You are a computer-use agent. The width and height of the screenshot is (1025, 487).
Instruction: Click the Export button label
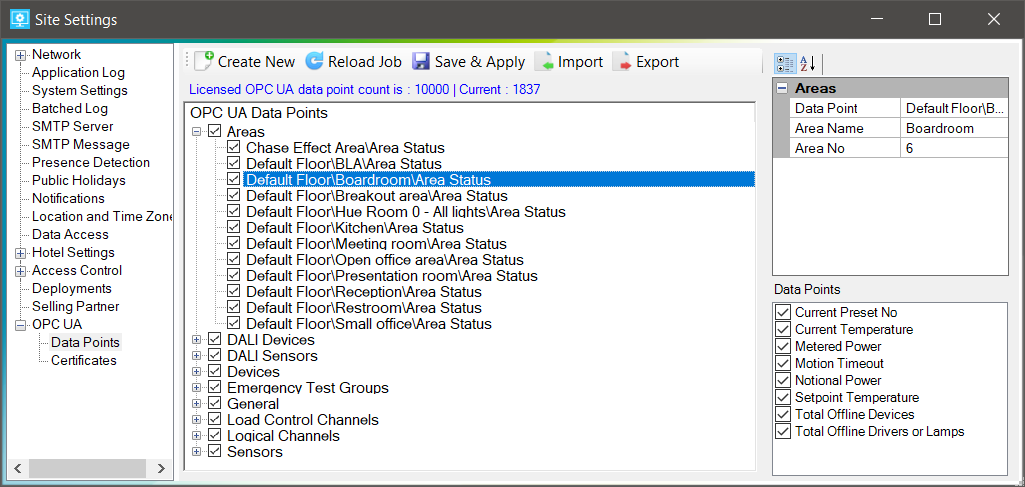tap(658, 62)
